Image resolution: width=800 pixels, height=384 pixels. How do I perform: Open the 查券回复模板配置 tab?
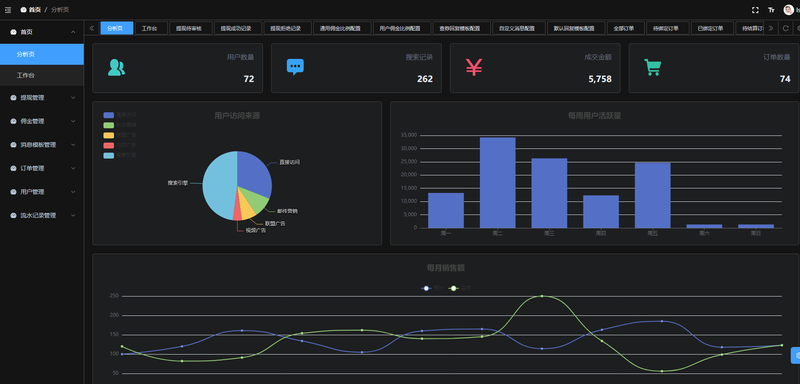pyautogui.click(x=462, y=28)
